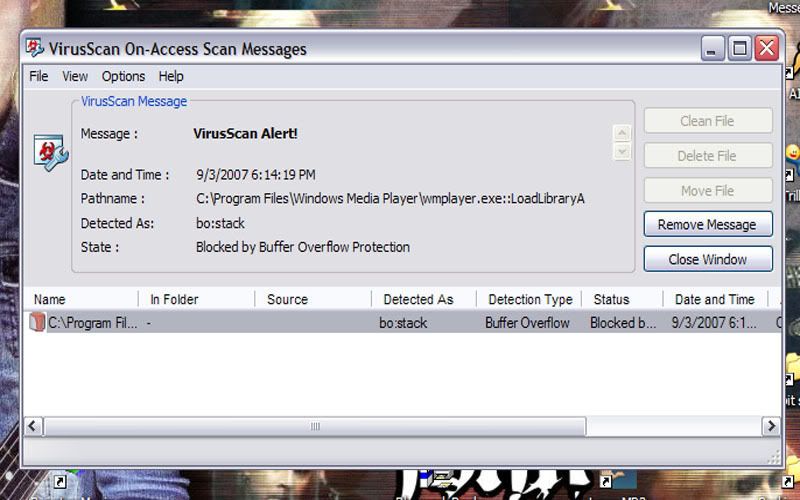Click the file icon in the C:\Program Fil... row
This screenshot has width=800, height=500.
pyautogui.click(x=37, y=322)
